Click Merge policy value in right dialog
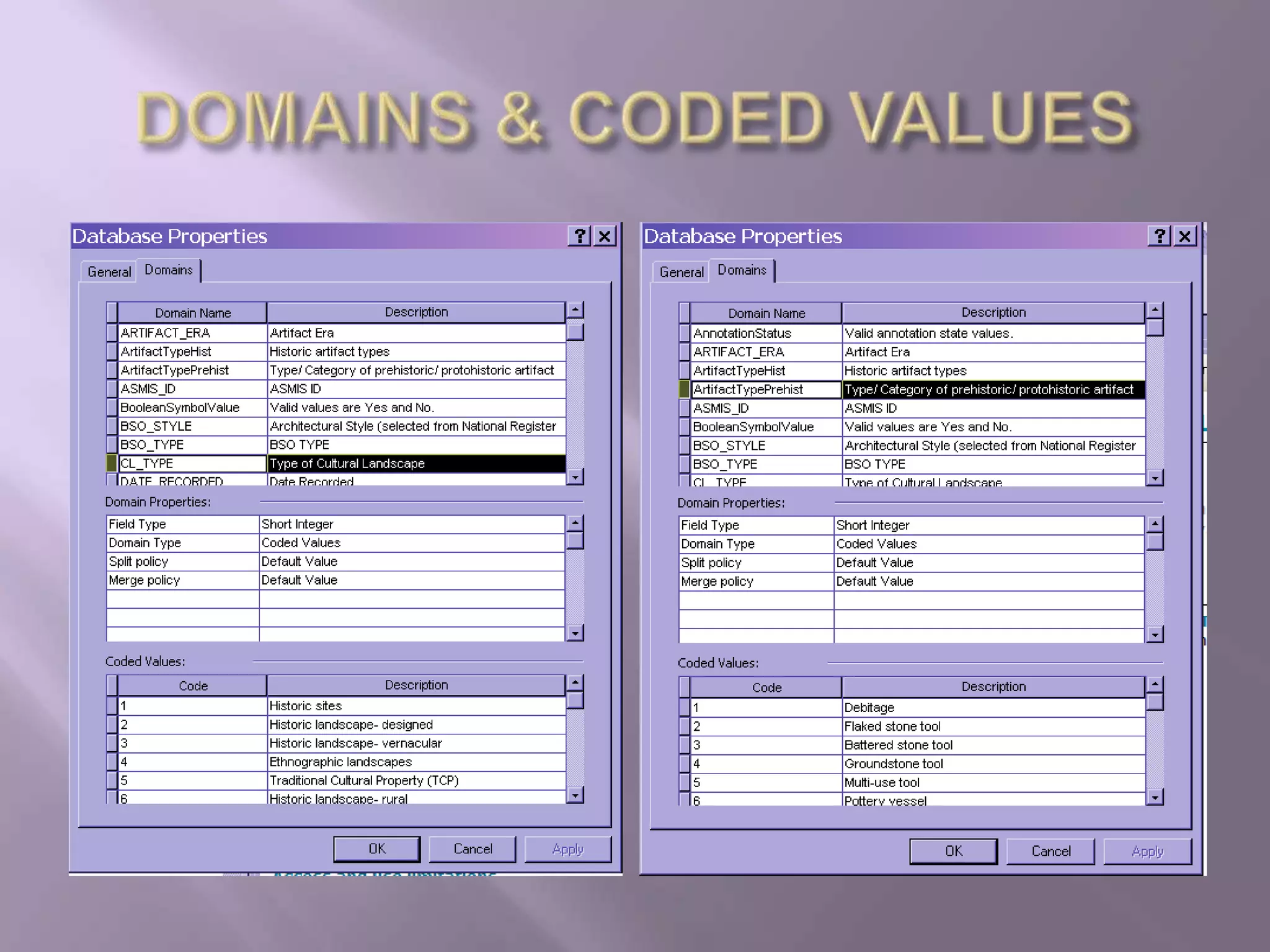The height and width of the screenshot is (952, 1270). tap(989, 581)
